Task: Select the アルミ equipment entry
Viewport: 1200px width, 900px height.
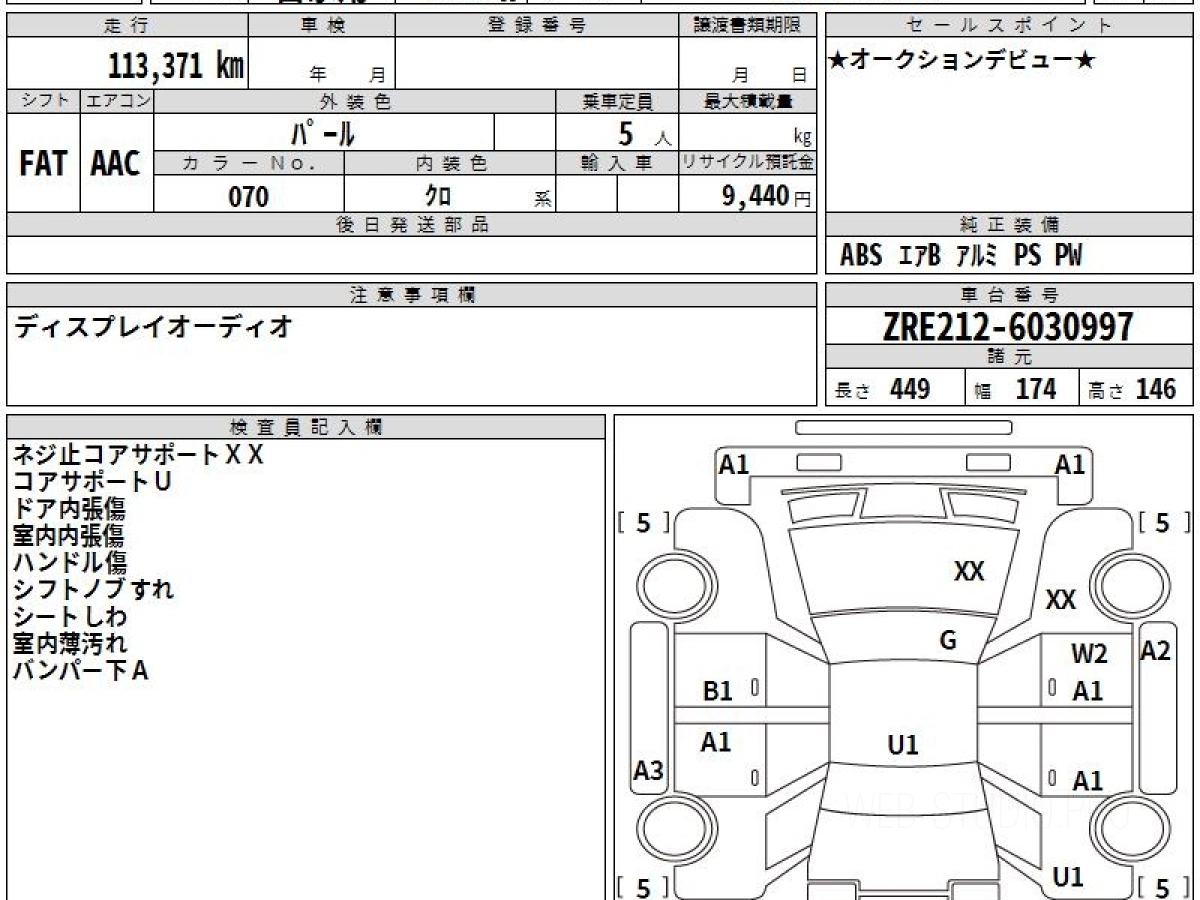Action: pyautogui.click(x=977, y=256)
